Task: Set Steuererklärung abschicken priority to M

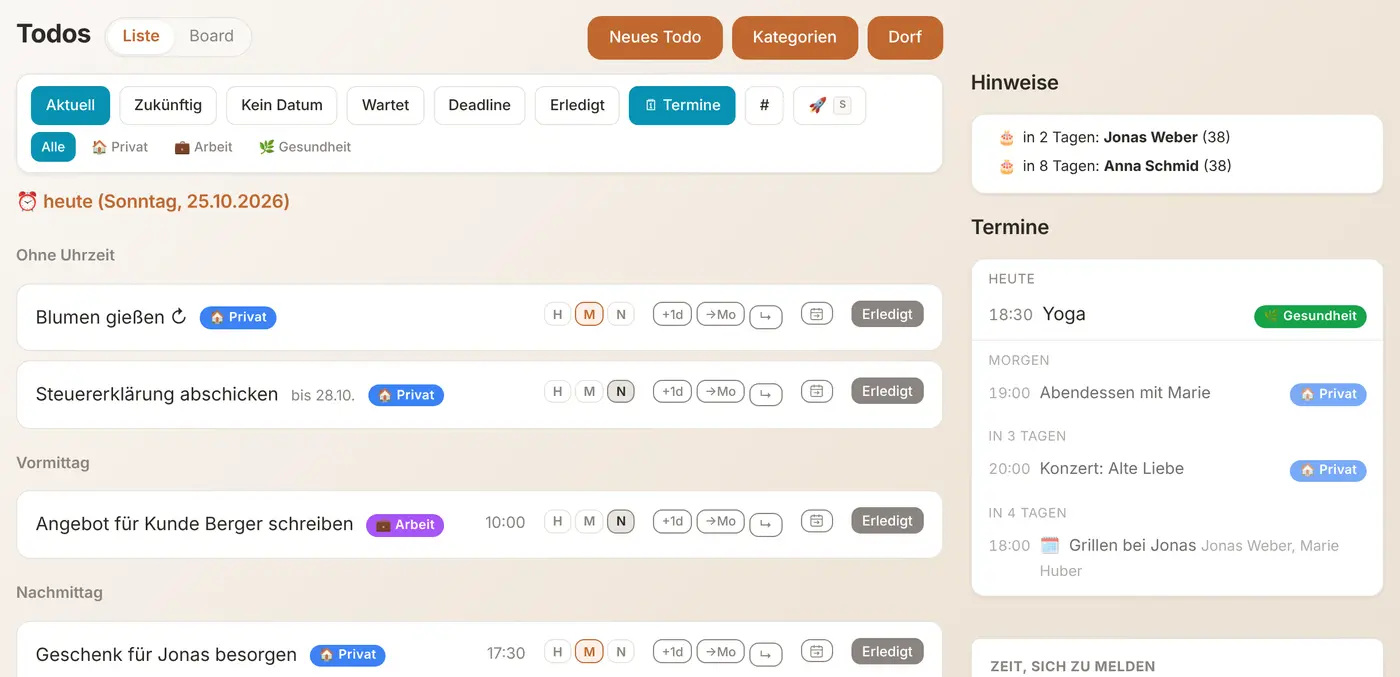Action: tap(590, 391)
